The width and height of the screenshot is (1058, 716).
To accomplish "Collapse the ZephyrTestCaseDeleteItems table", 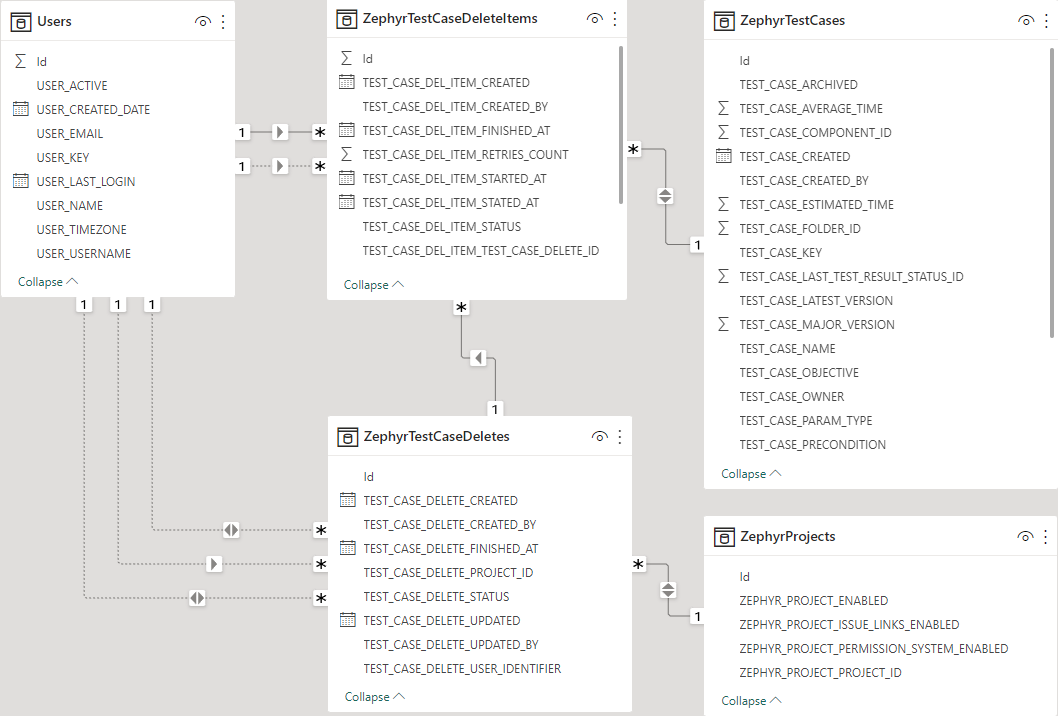I will click(374, 285).
